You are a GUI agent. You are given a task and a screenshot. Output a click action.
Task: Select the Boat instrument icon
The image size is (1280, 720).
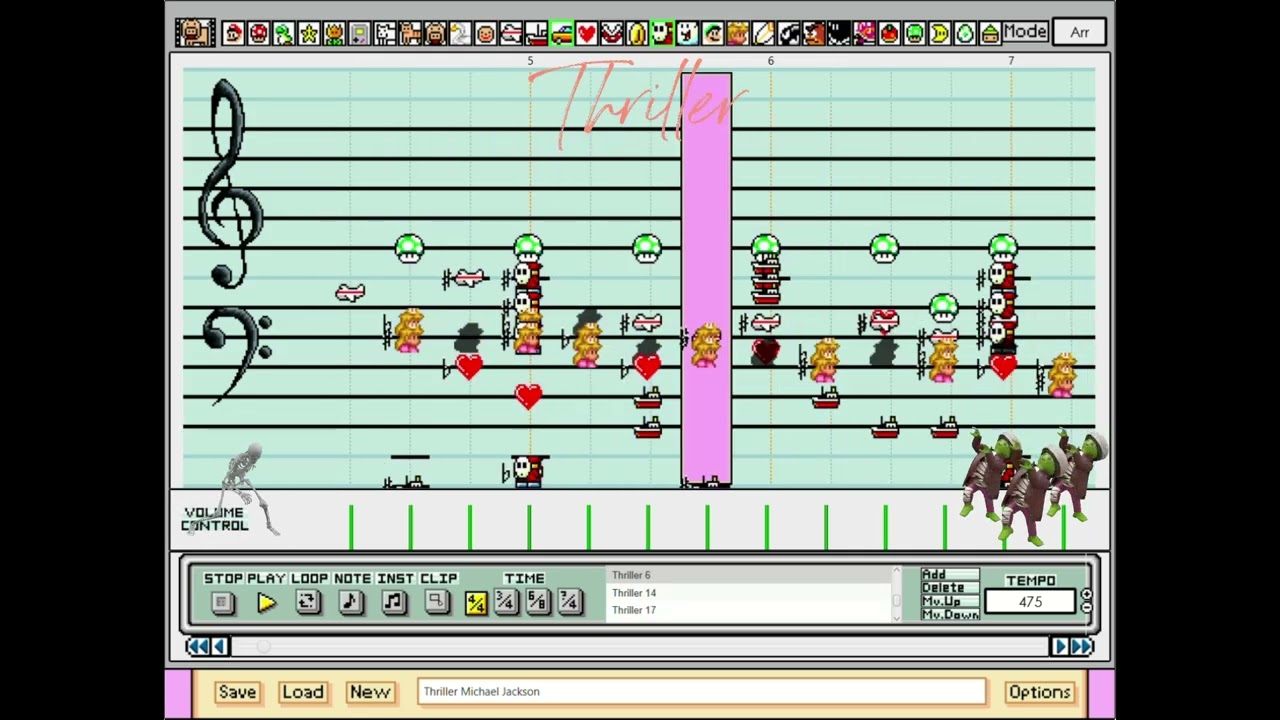[536, 33]
